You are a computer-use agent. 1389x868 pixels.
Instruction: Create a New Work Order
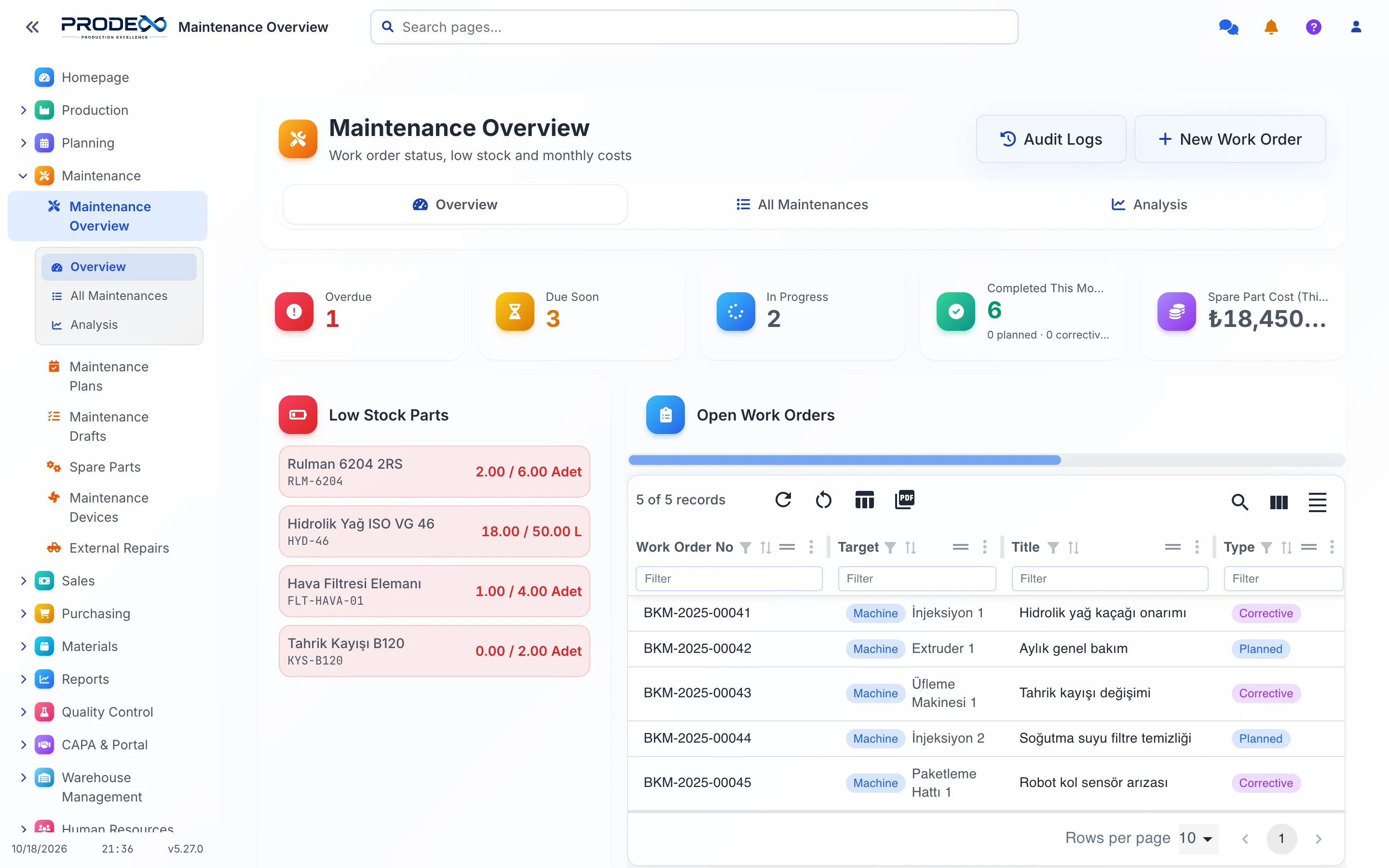click(x=1229, y=139)
